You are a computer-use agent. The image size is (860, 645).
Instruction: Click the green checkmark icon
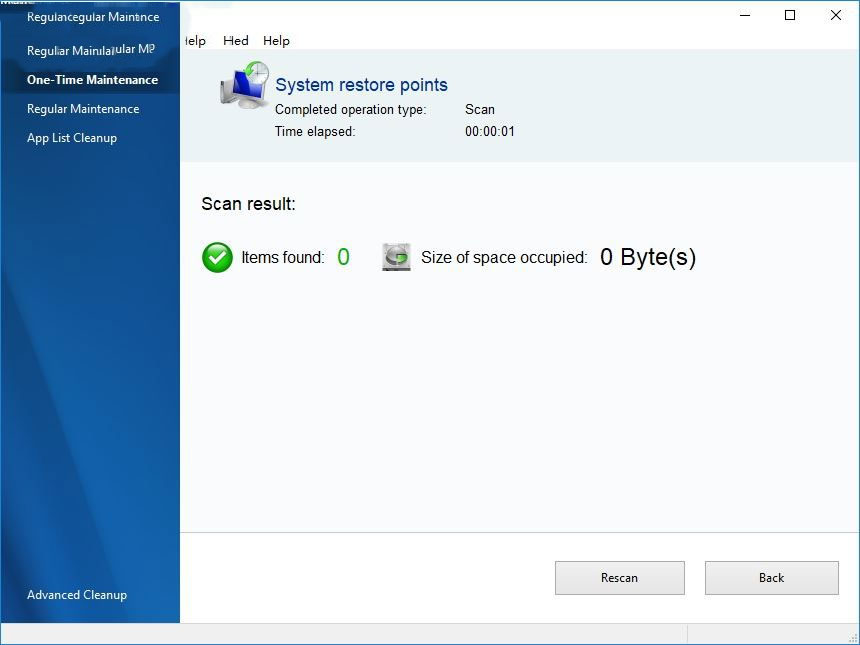pos(217,257)
